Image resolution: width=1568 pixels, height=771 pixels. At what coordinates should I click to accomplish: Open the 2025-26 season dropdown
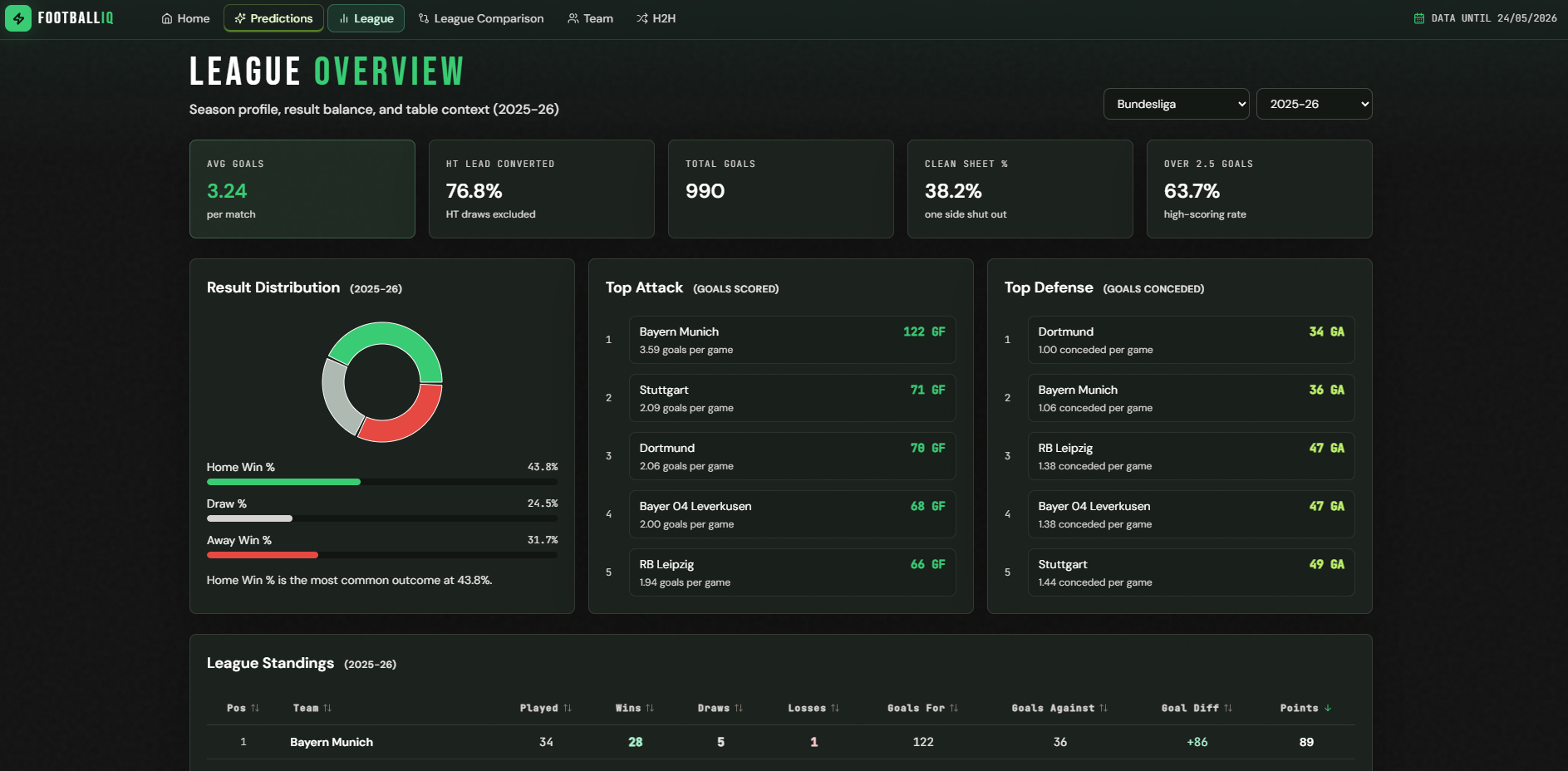pyautogui.click(x=1314, y=104)
